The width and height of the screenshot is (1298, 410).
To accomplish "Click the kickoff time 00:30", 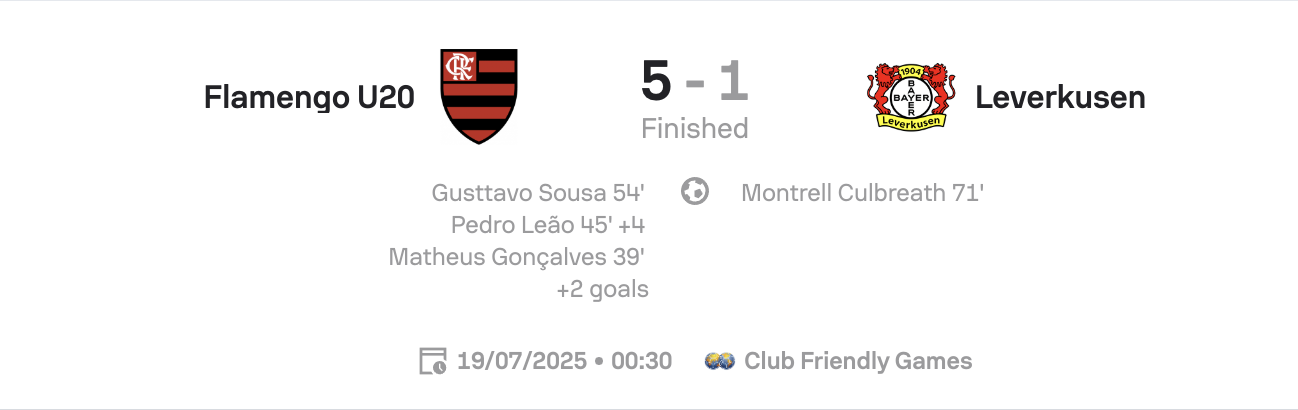I will click(x=641, y=361).
